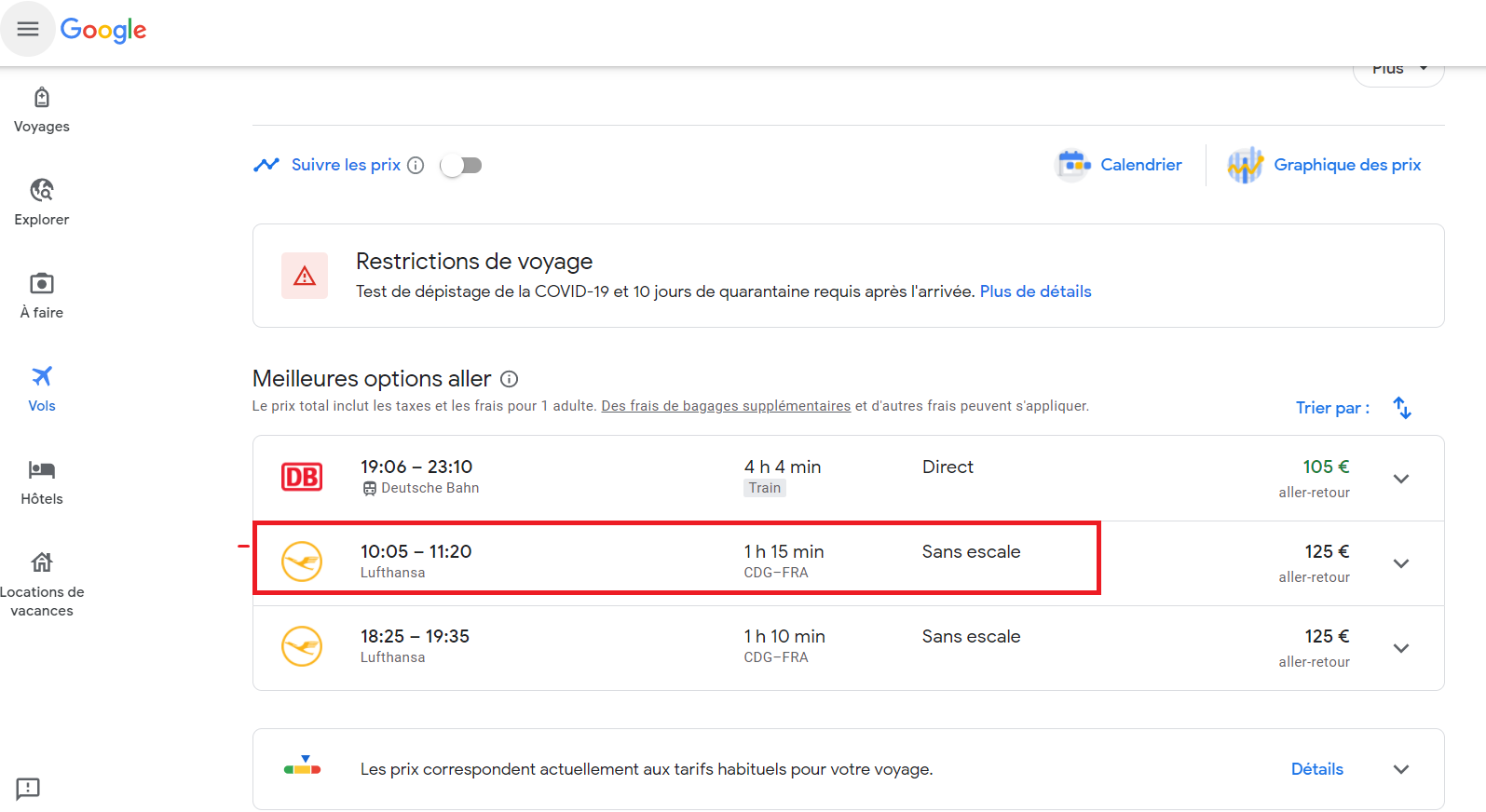Click the Direct label on train row
Viewport: 1486px width, 812px height.
(947, 467)
